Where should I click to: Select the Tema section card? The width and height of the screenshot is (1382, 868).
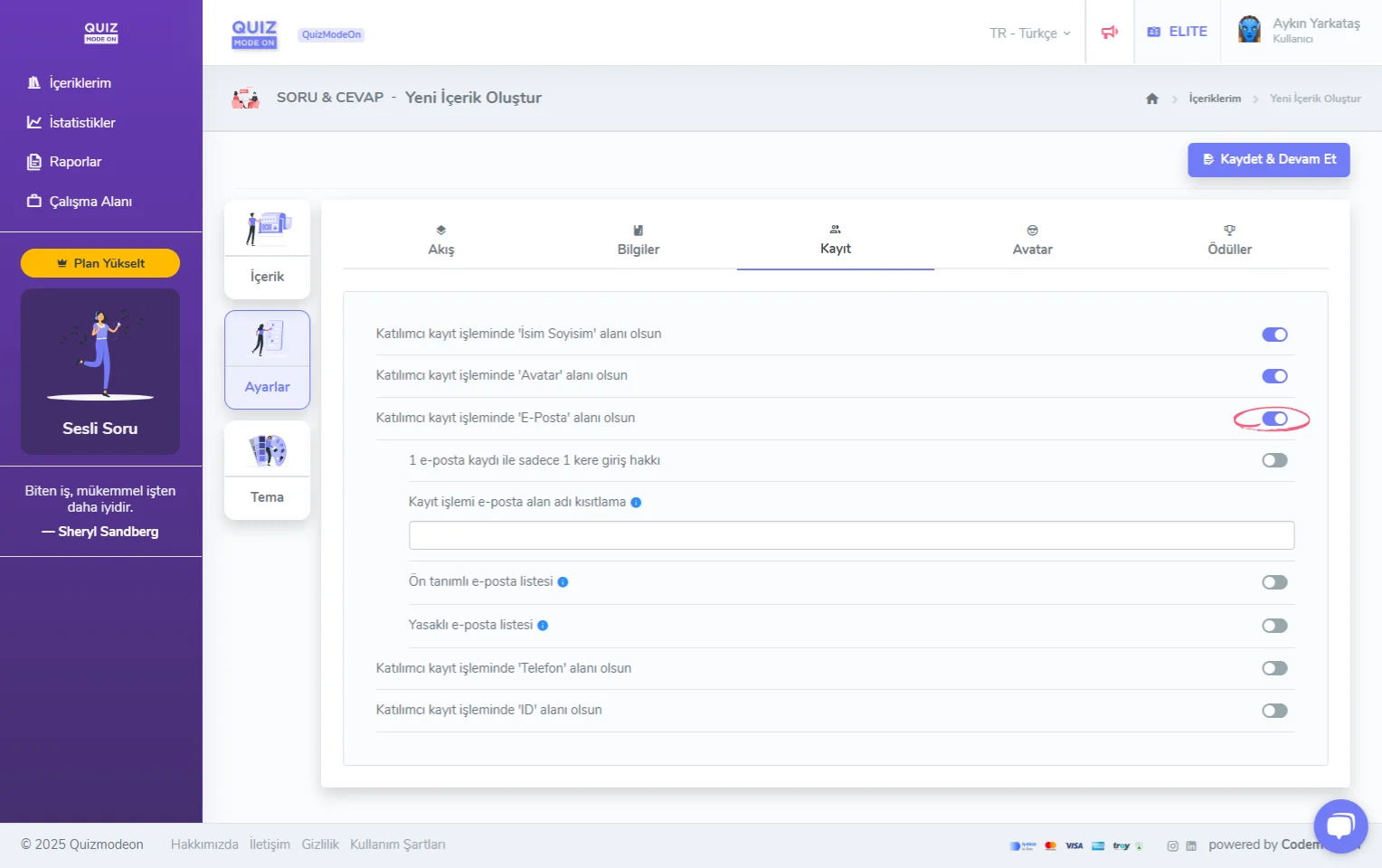tap(267, 470)
